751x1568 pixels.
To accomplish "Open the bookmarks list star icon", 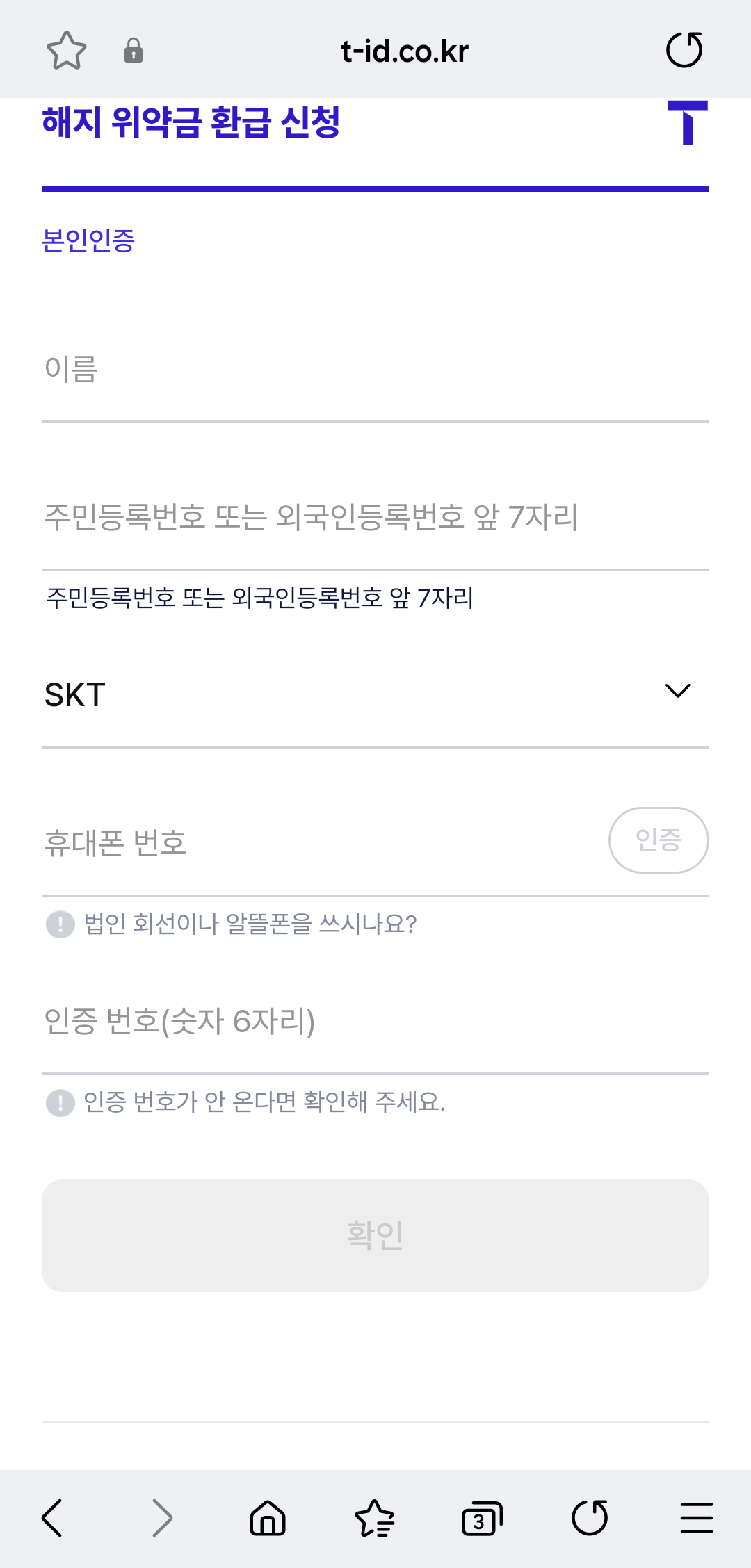I will pyautogui.click(x=375, y=1517).
